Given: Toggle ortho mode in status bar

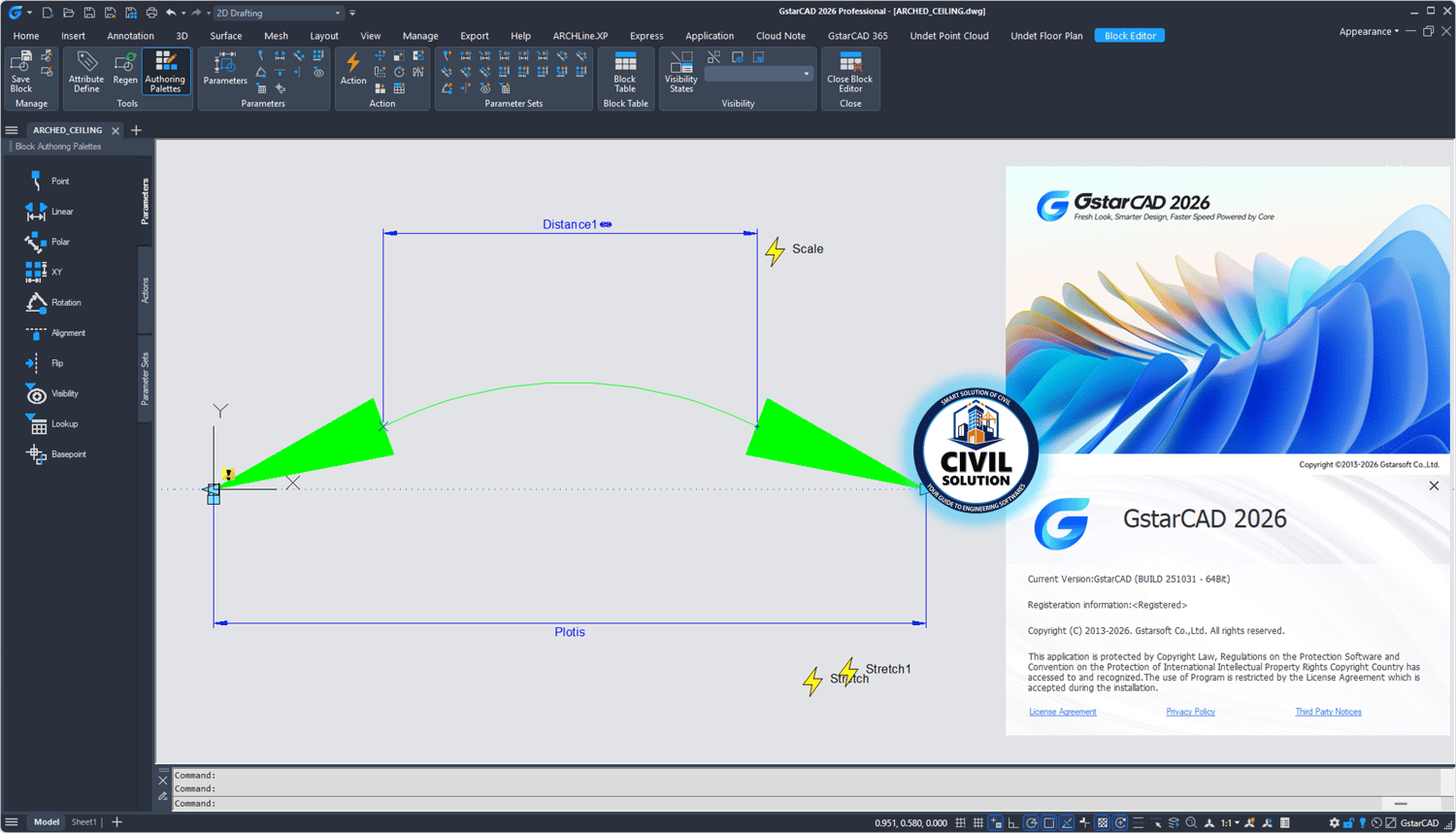Looking at the screenshot, I should pos(1013,823).
